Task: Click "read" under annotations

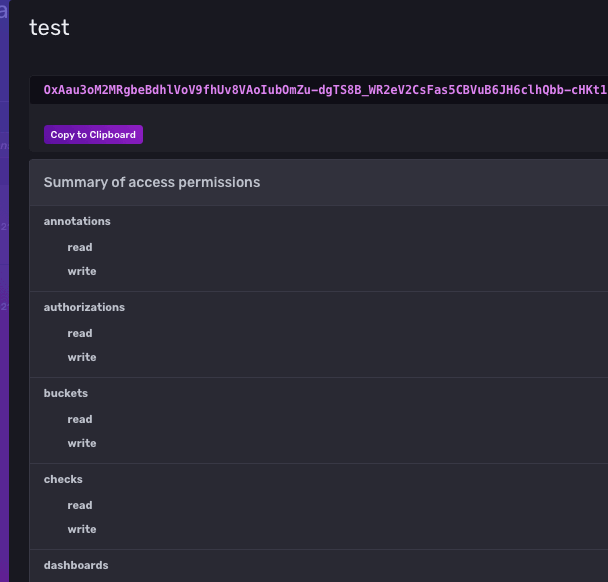Action: coord(80,247)
